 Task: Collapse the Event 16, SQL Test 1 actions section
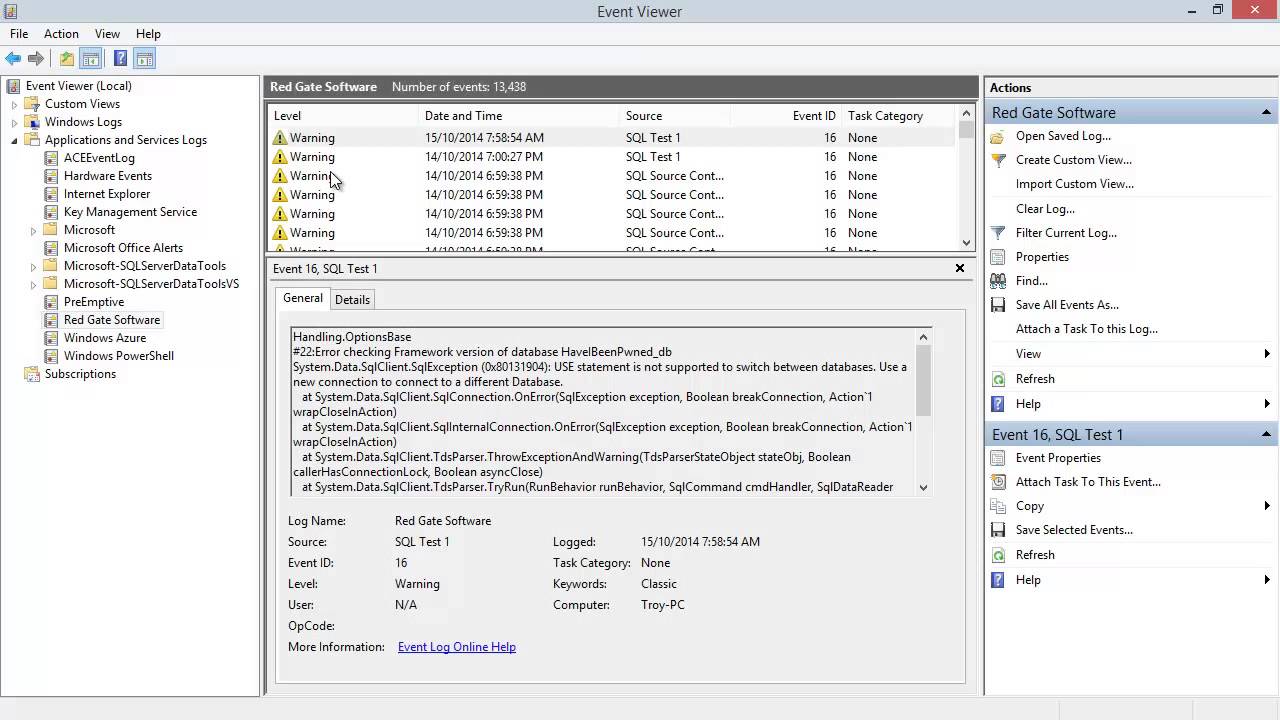point(1266,435)
